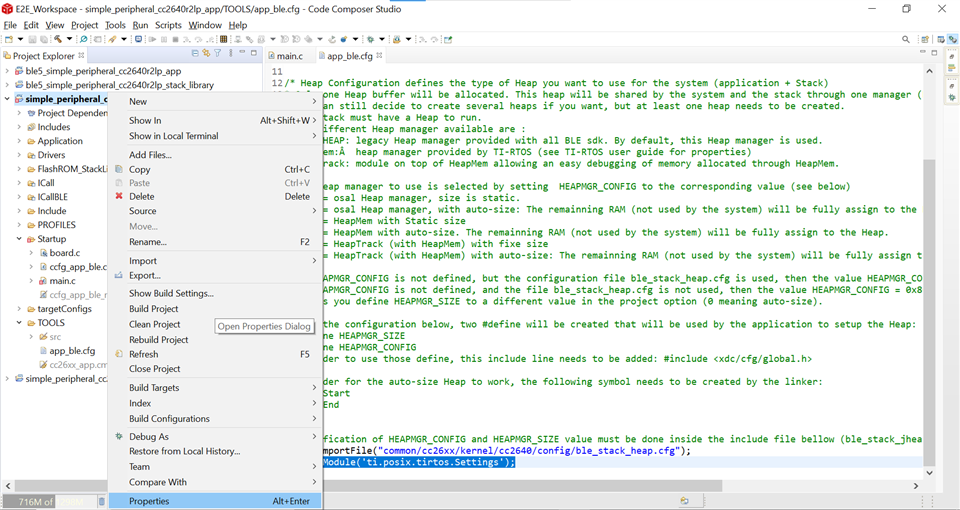Click the blue monitor debug icon
Viewport: 960px width, 510px height.
click(x=138, y=39)
